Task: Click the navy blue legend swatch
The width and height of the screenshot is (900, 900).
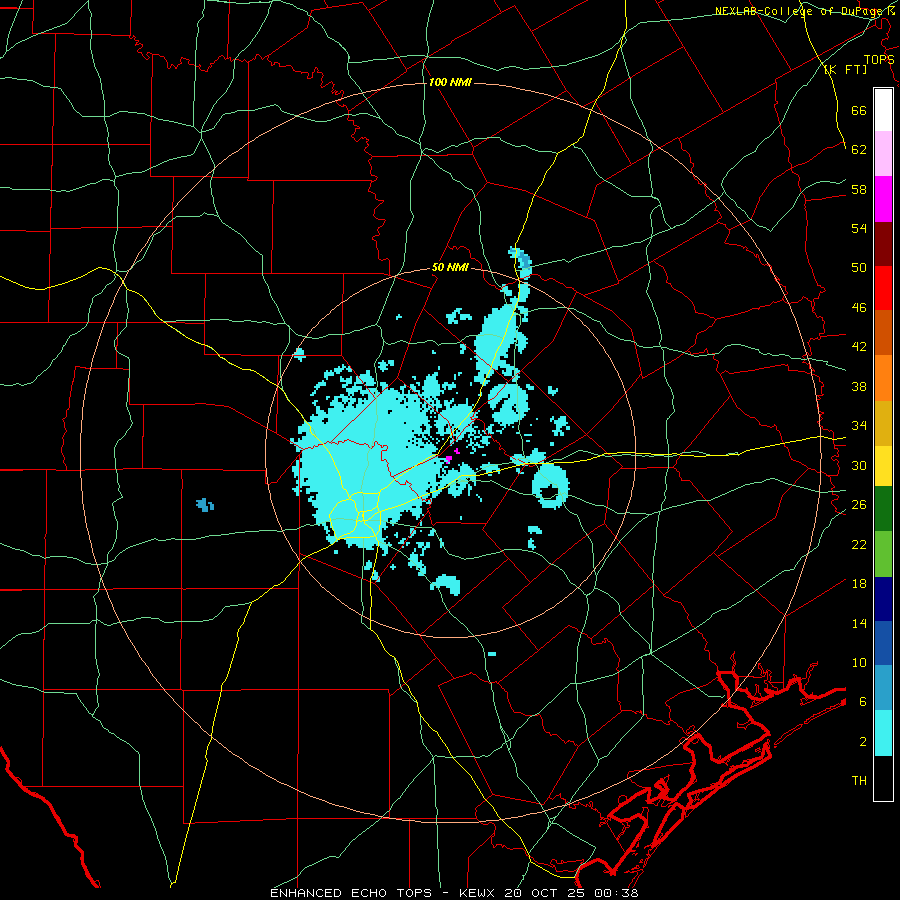Action: (x=883, y=599)
